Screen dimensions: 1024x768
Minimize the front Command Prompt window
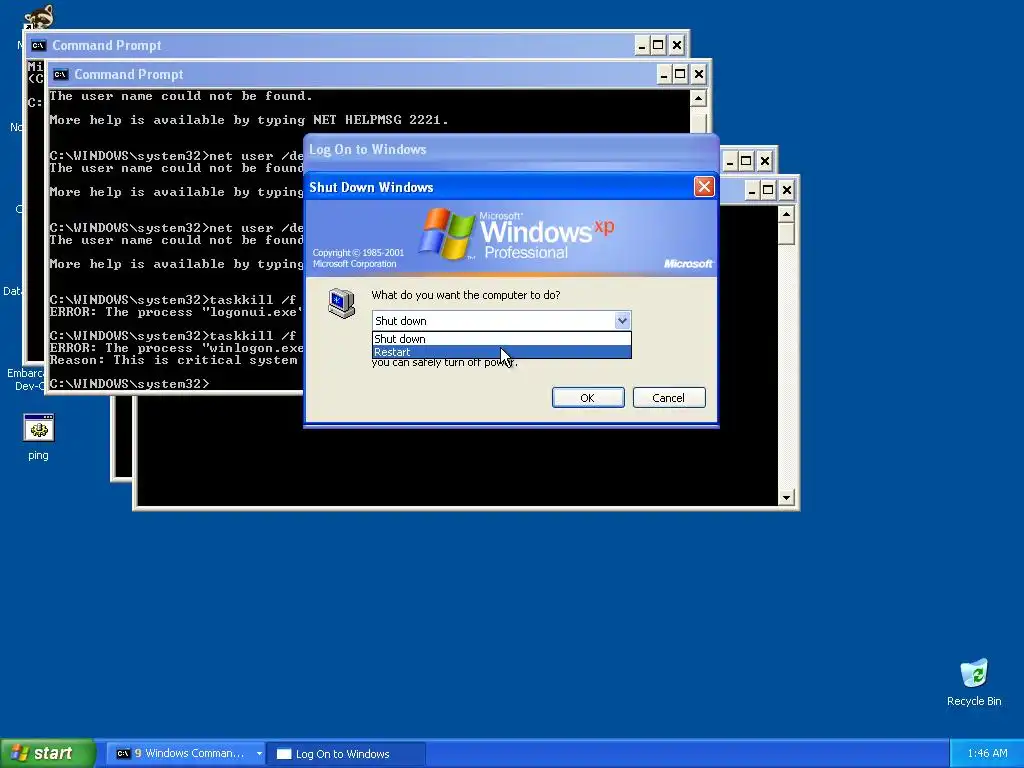pyautogui.click(x=664, y=74)
